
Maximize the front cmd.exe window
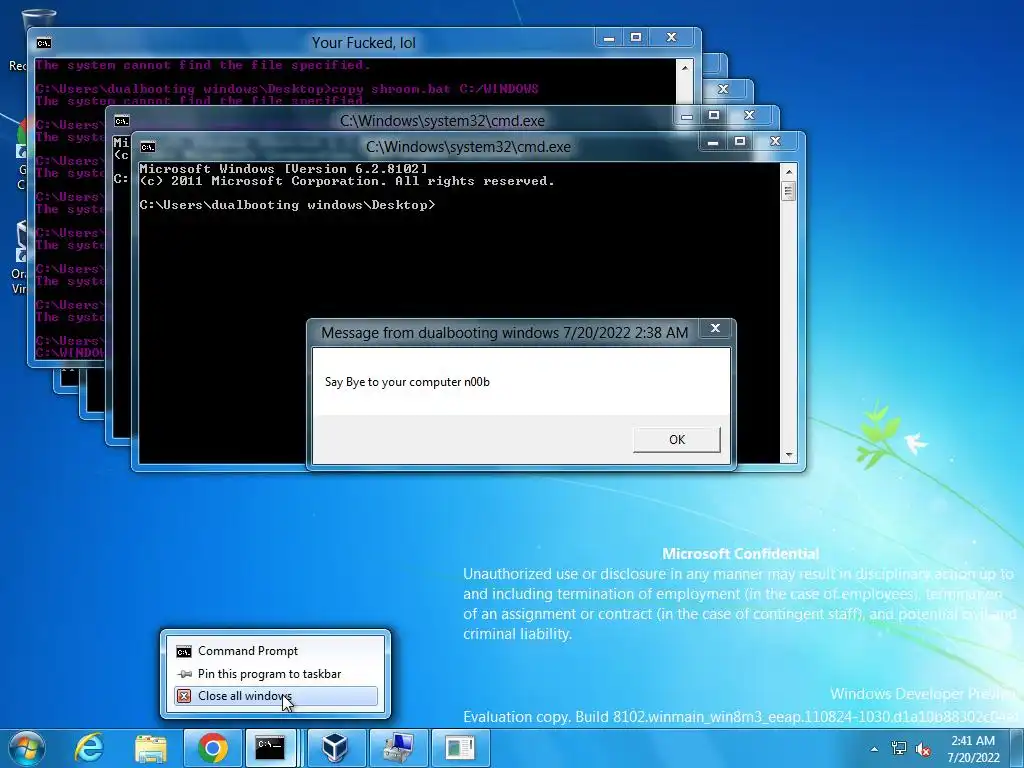(x=740, y=142)
